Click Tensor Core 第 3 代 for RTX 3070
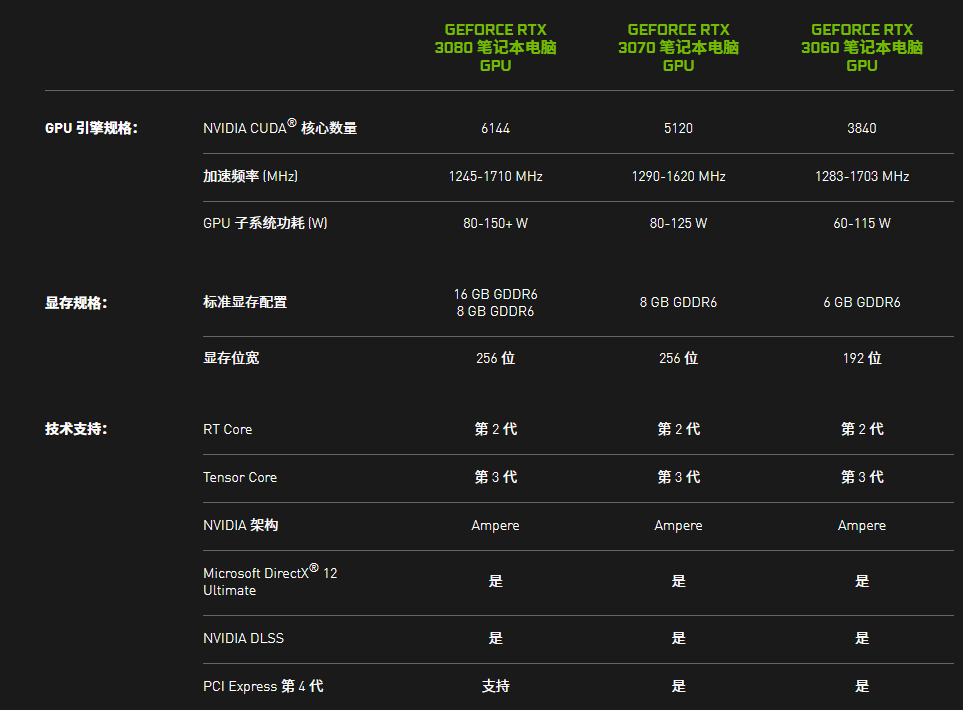963x710 pixels. tap(678, 477)
